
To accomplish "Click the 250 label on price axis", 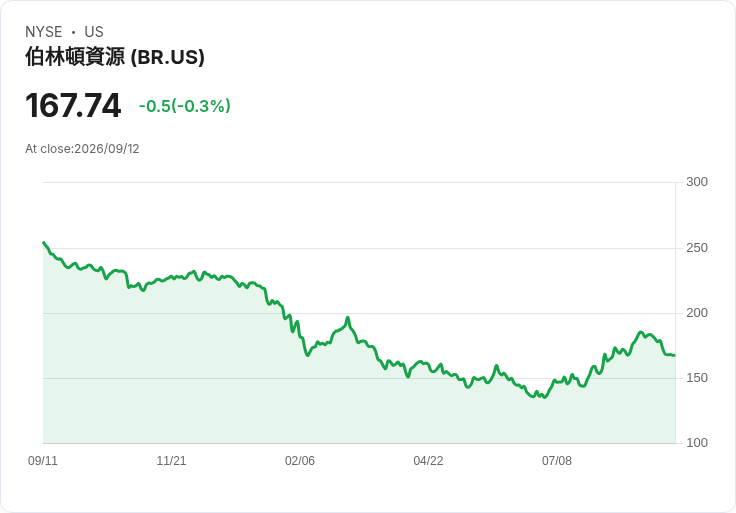I will pyautogui.click(x=697, y=248).
